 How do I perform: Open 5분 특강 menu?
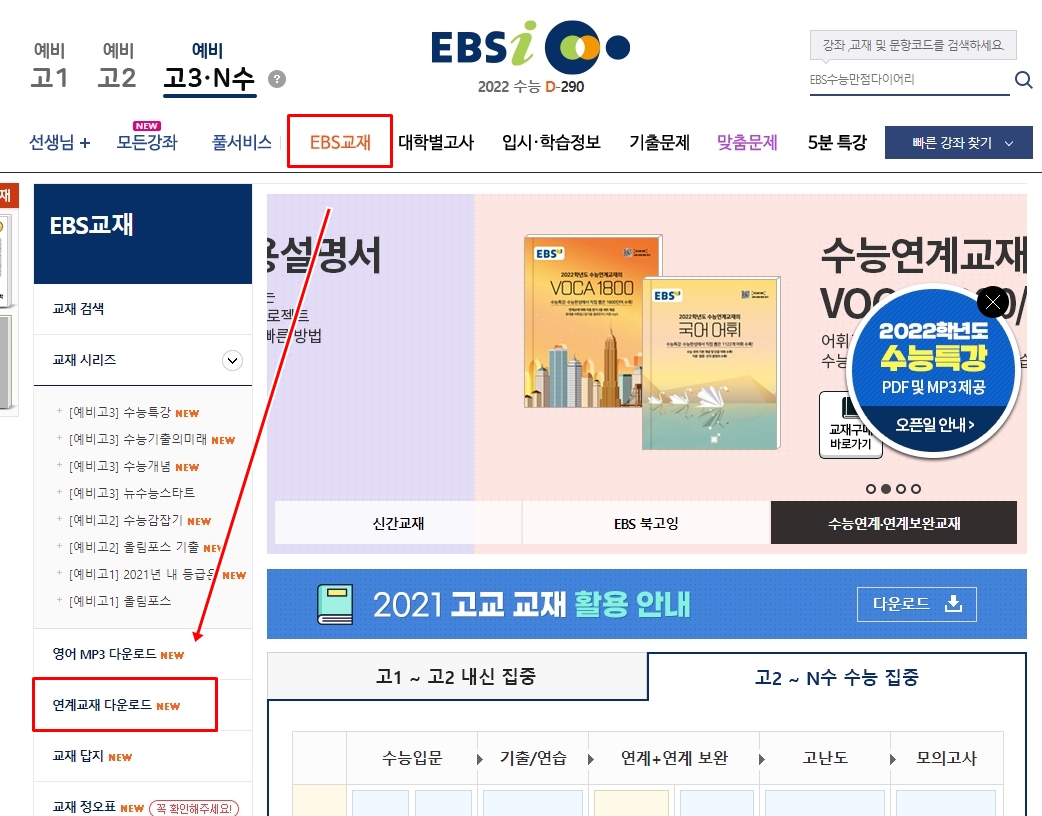tap(837, 142)
